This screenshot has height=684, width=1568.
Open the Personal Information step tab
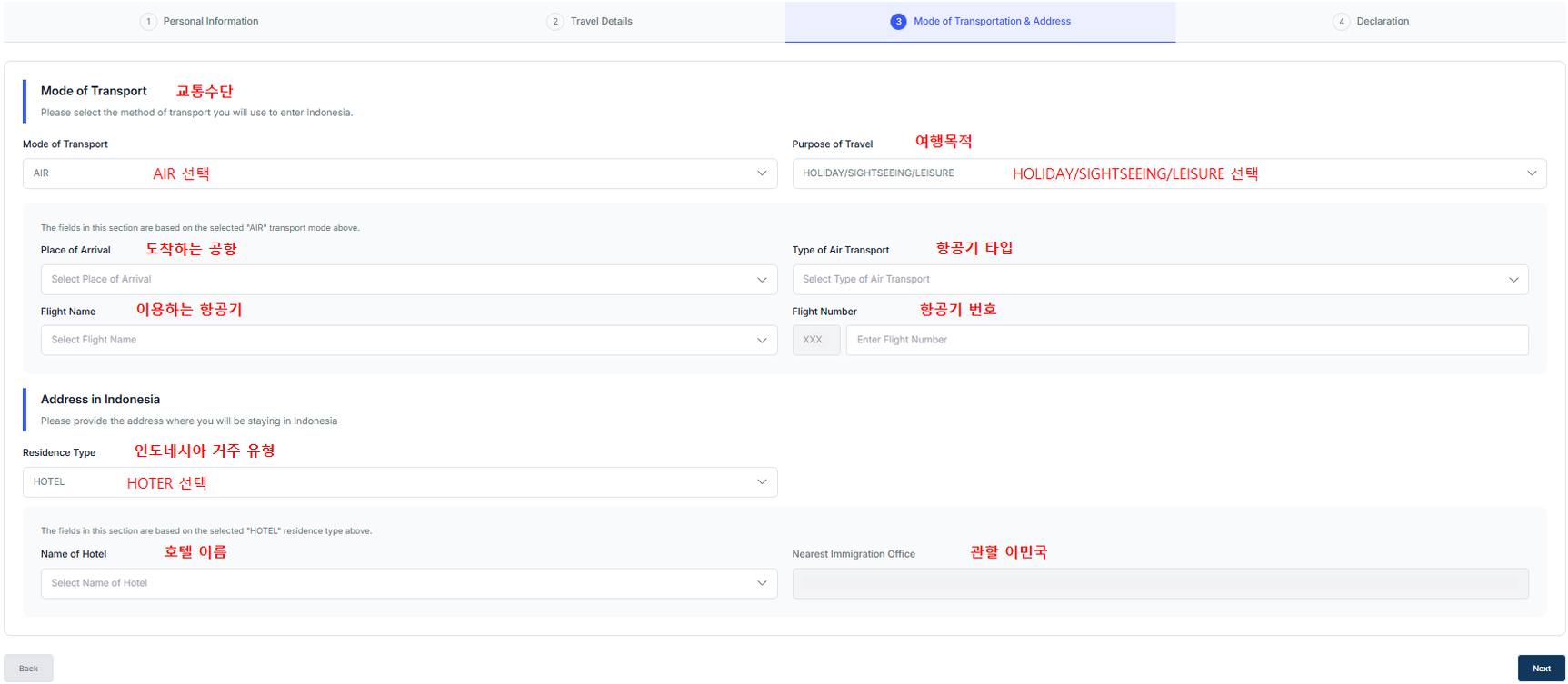pos(199,21)
